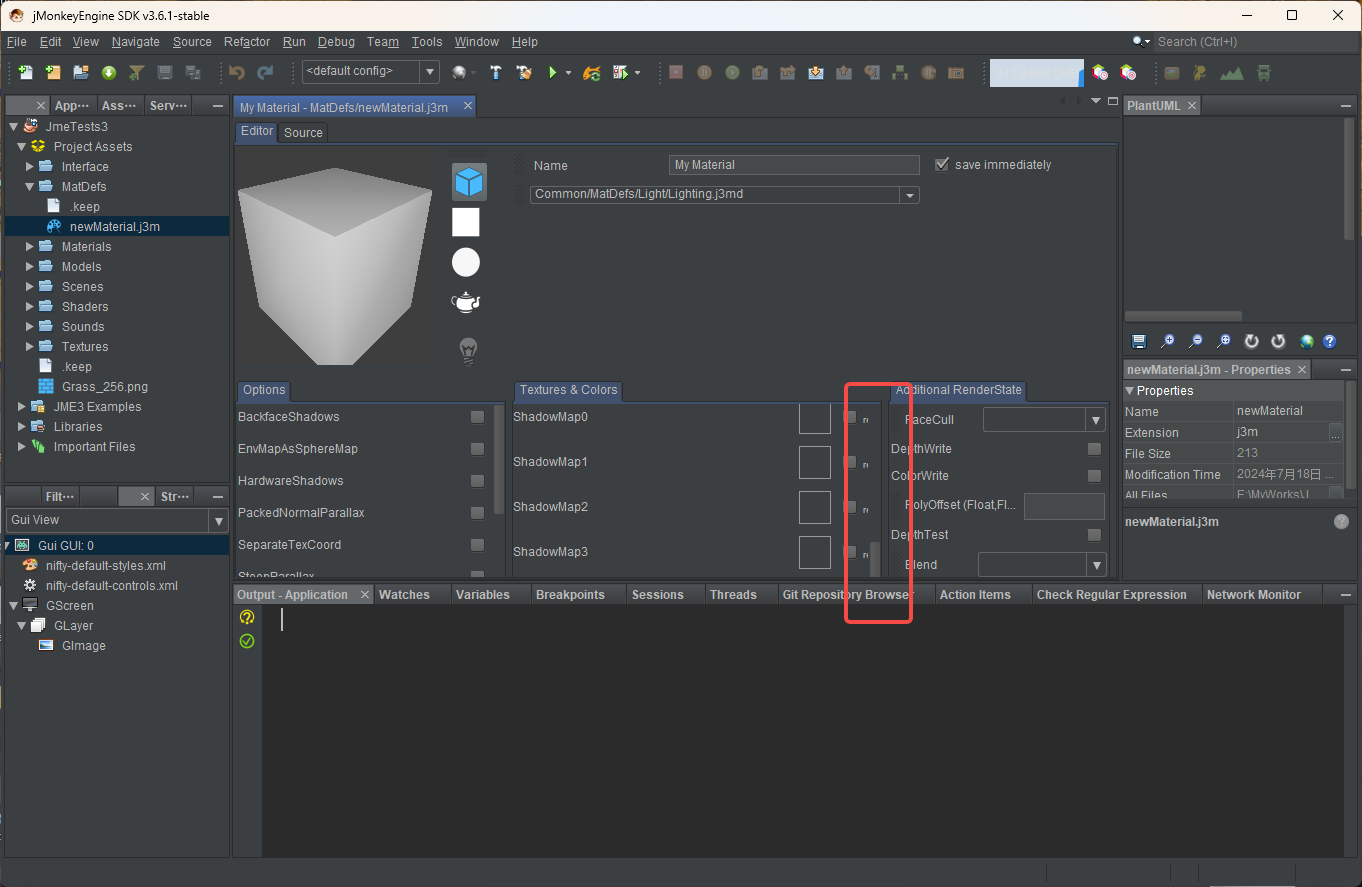
Task: Click the Build Project hammer icon
Action: [495, 72]
